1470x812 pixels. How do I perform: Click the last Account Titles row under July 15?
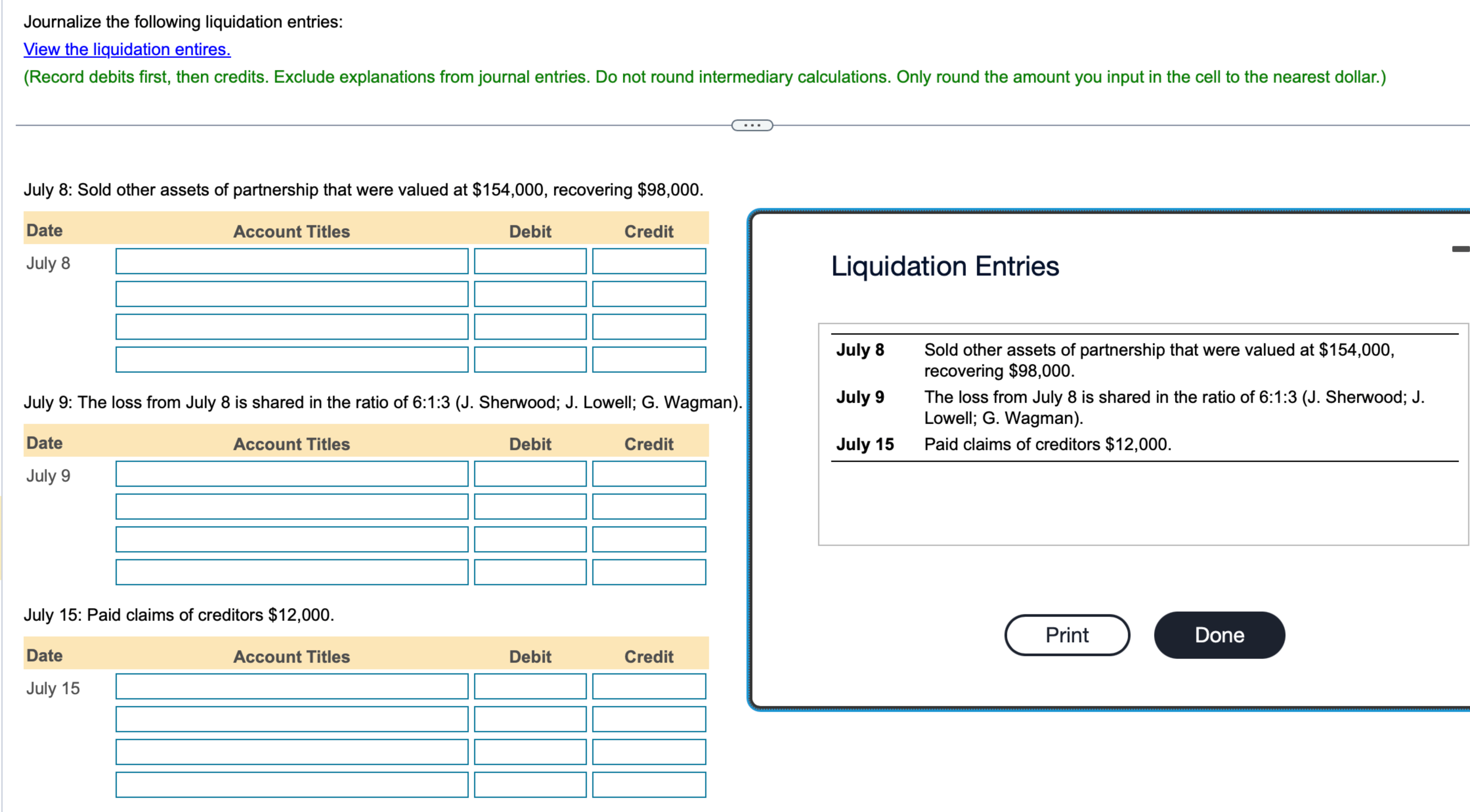point(292,784)
